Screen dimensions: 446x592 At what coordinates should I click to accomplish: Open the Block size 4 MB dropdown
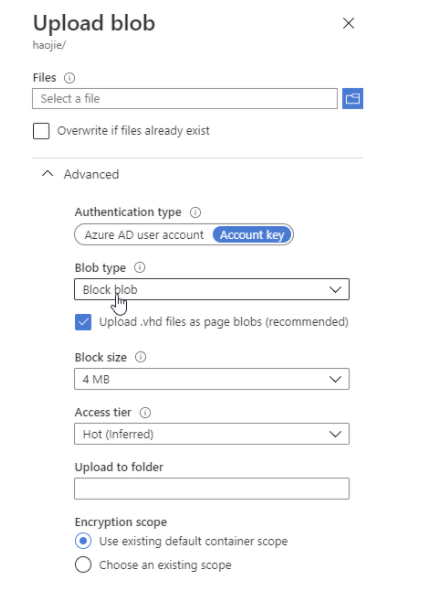[212, 379]
